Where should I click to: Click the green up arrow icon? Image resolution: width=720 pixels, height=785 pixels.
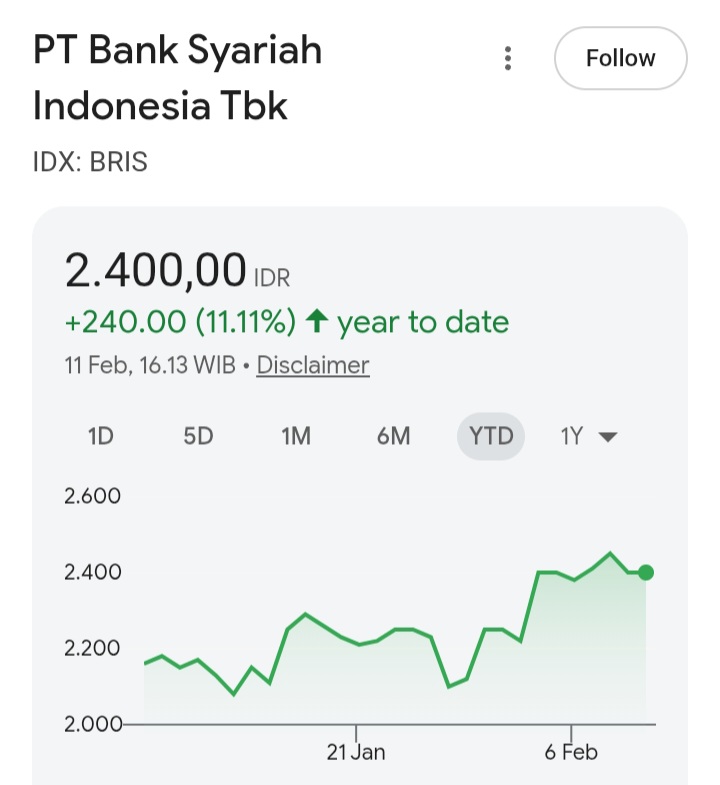click(x=317, y=322)
